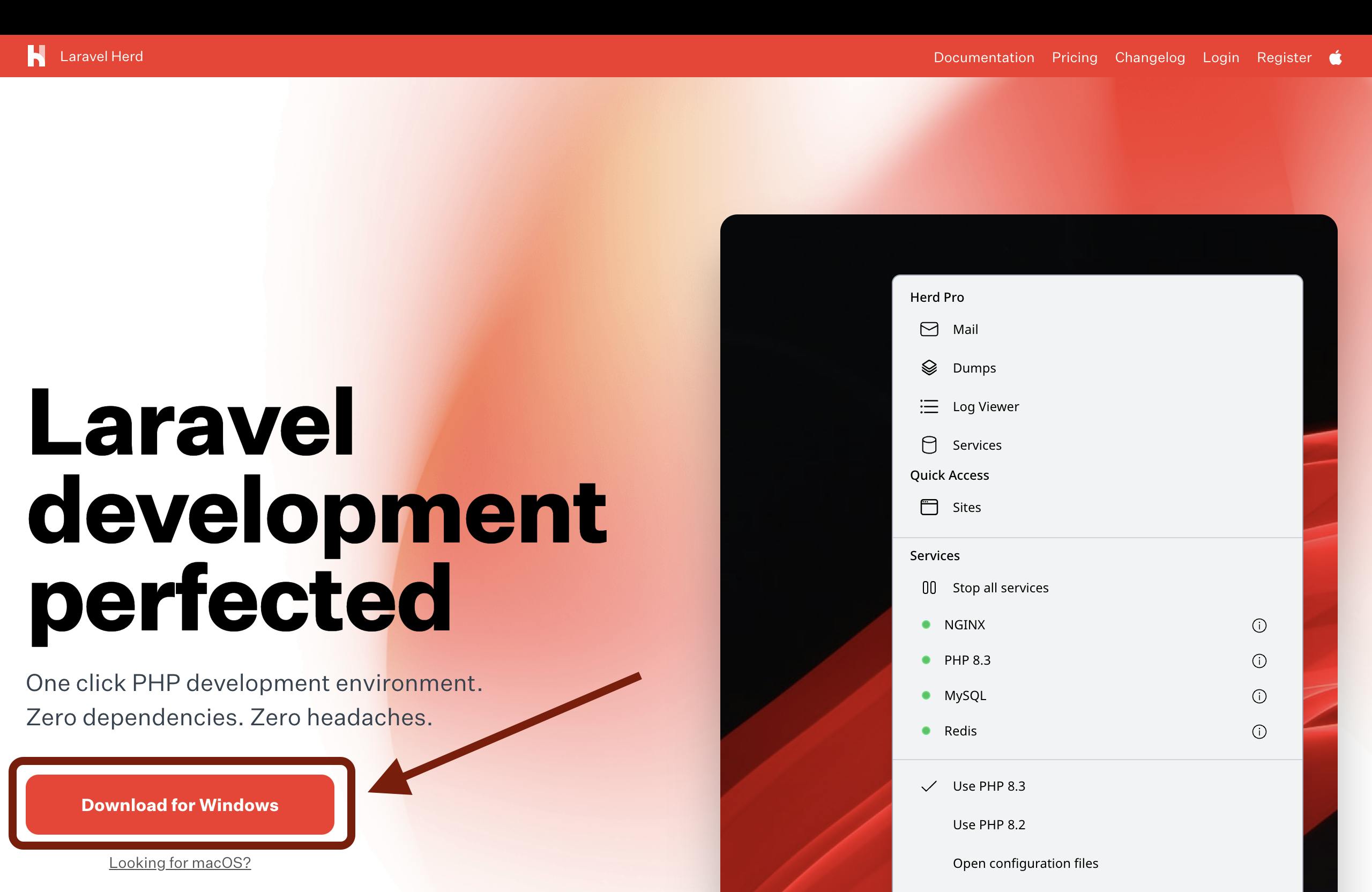Click Documentation in the navigation menu
Viewport: 1372px width, 892px height.
(984, 57)
